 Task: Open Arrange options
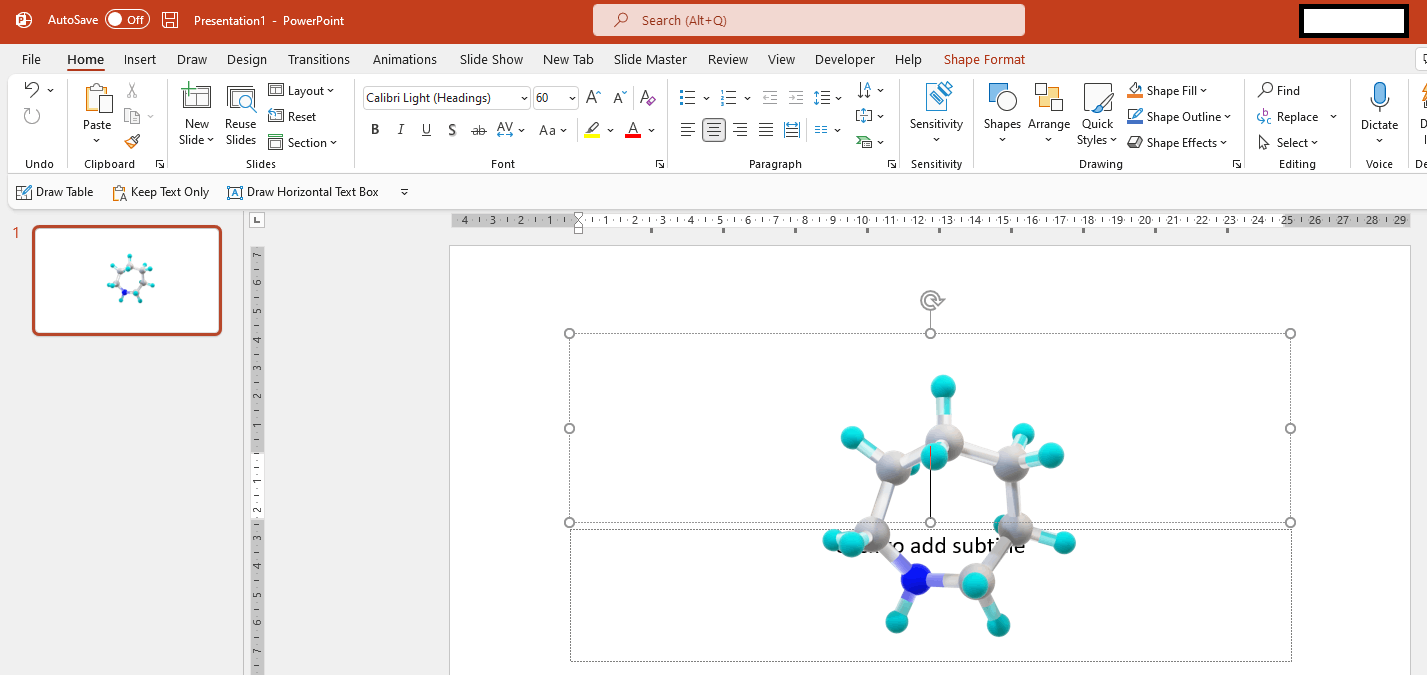(x=1049, y=114)
